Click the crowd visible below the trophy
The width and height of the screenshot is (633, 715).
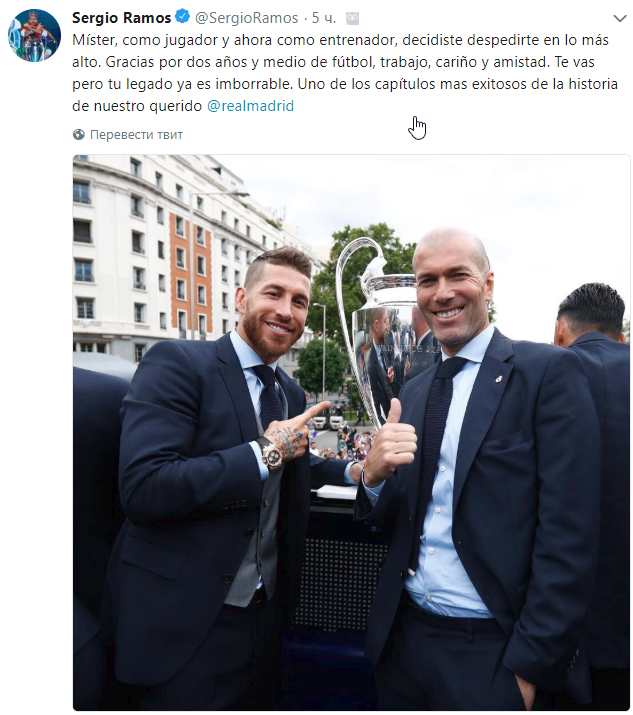340,442
